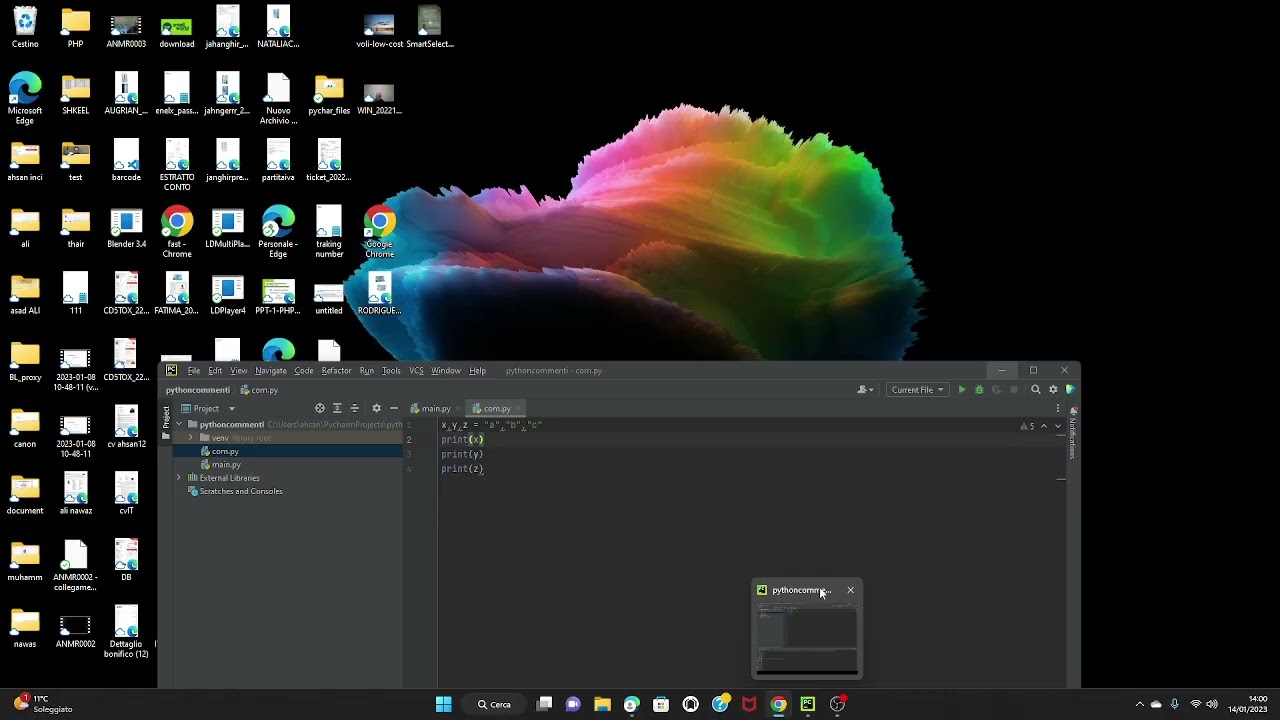This screenshot has width=1280, height=720.
Task: Open Project view selector dropdown
Action: click(x=208, y=408)
